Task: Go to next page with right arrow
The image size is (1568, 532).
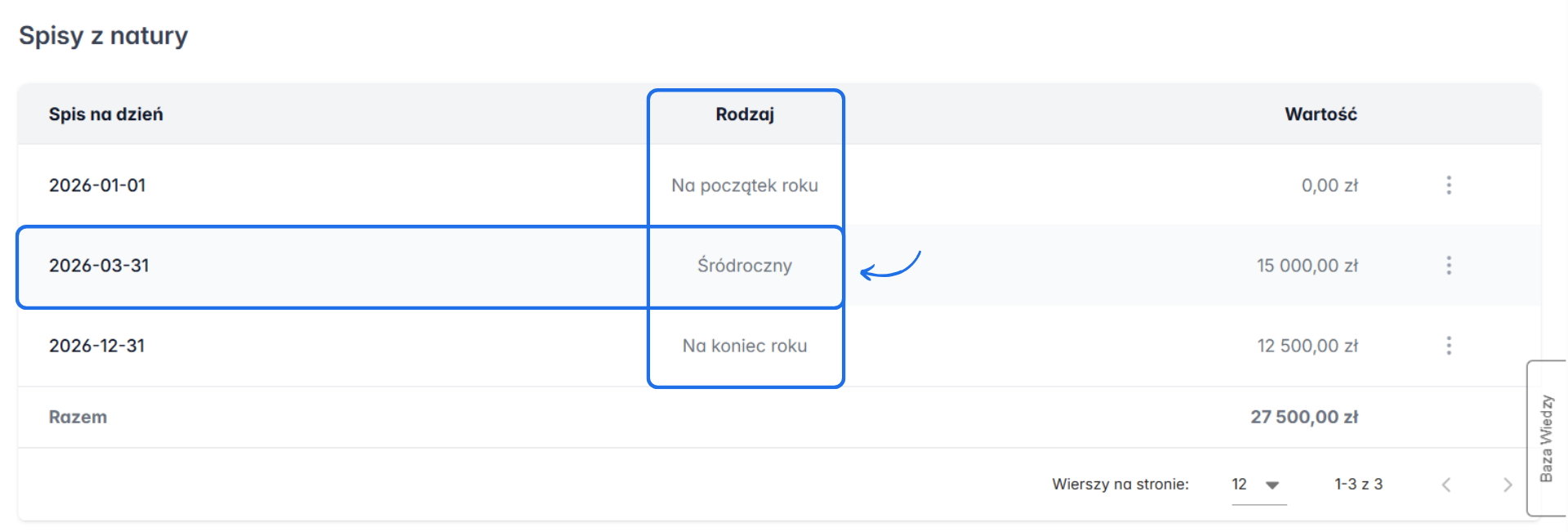Action: (x=1508, y=484)
